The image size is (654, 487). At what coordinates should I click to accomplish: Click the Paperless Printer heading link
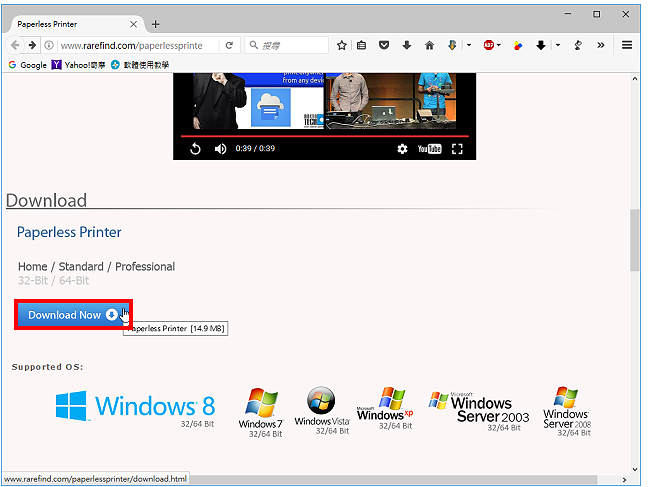click(x=69, y=232)
